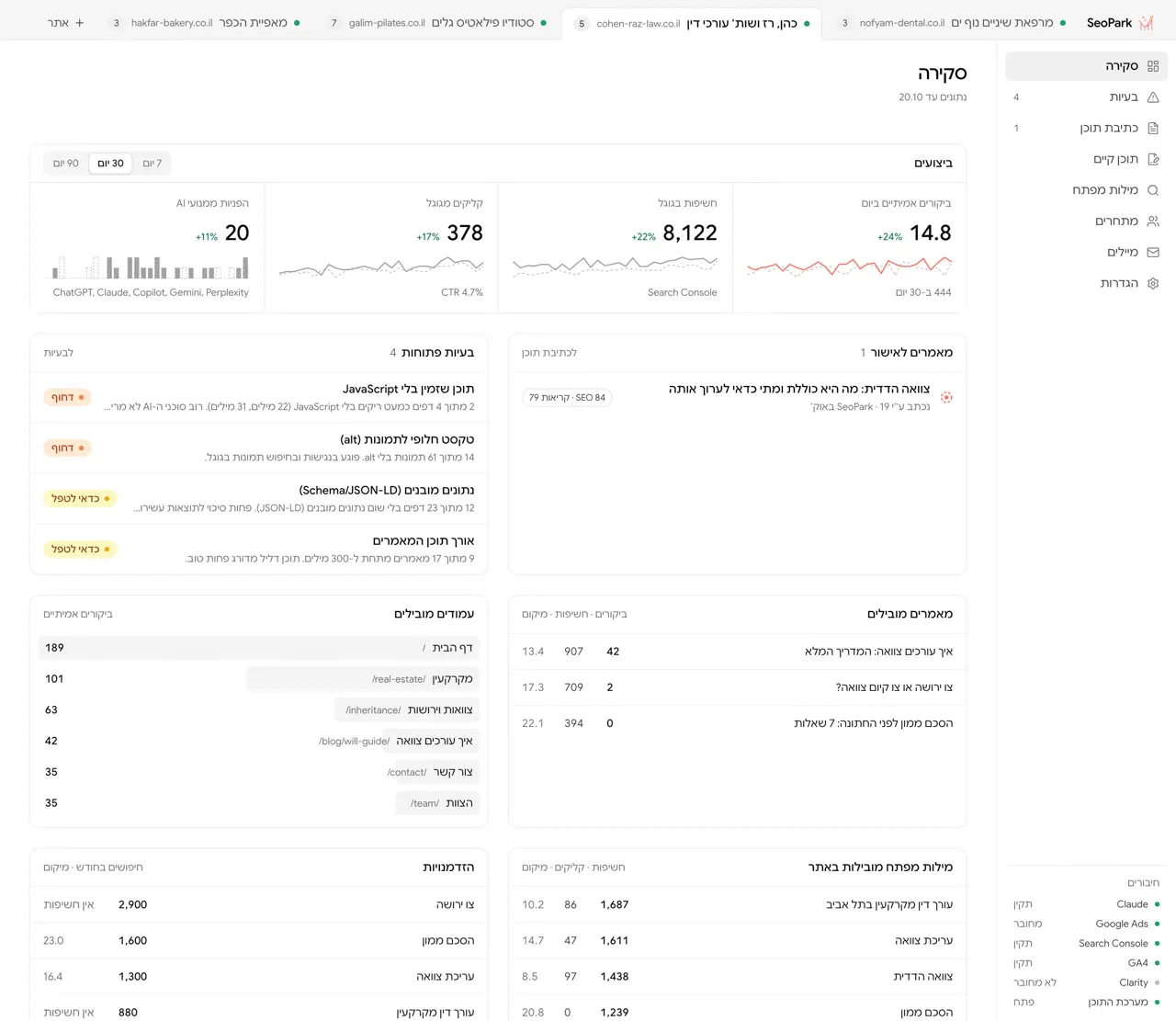Click the מערכת התוכן connection entry
Screen dimensions: 1176x1021
point(1086,1003)
